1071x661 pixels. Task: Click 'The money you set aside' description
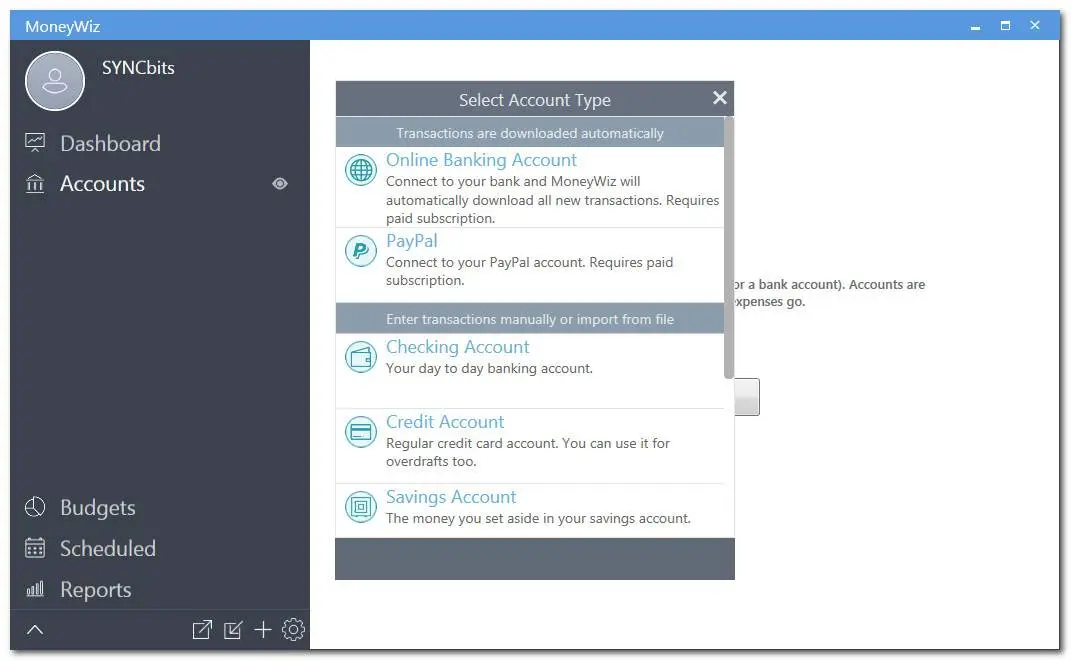tap(538, 519)
